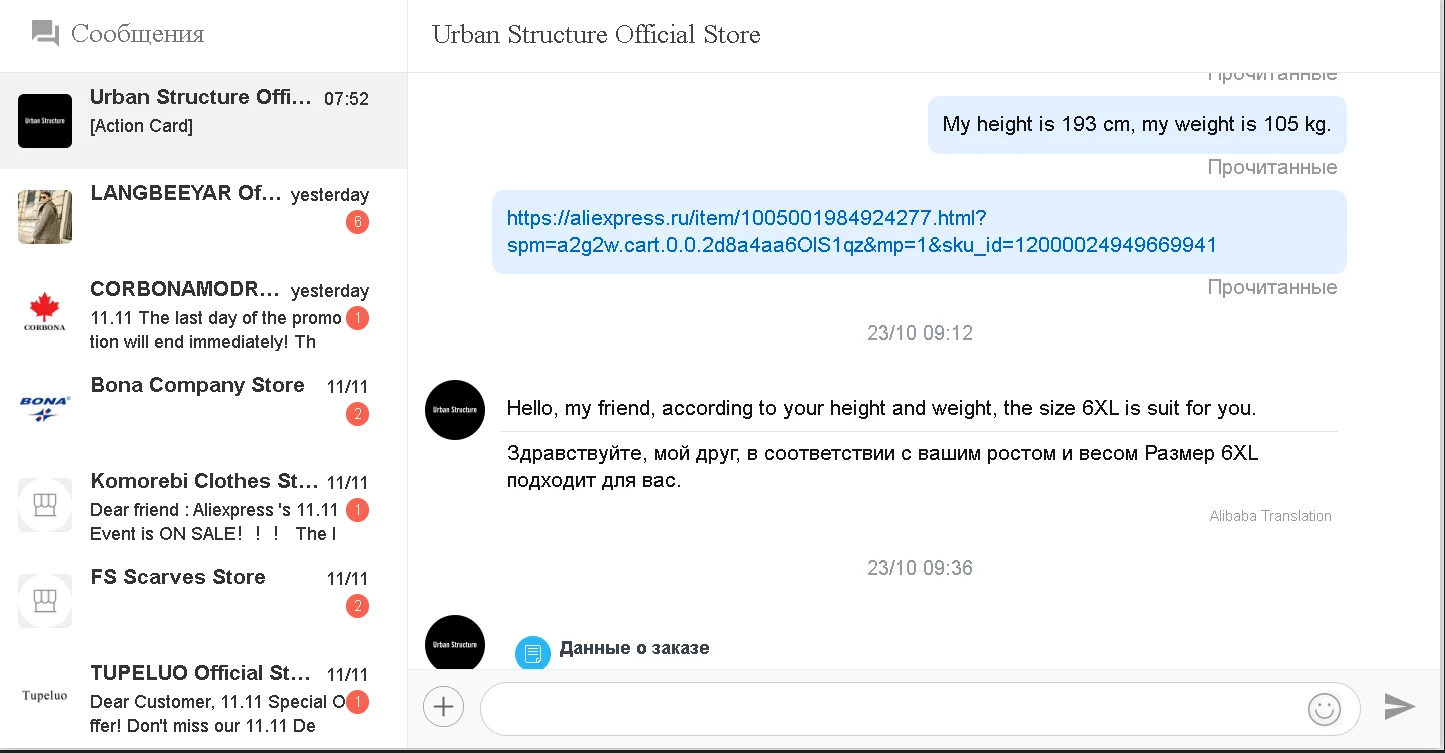Click the Alibaba Translation label

(x=1270, y=516)
